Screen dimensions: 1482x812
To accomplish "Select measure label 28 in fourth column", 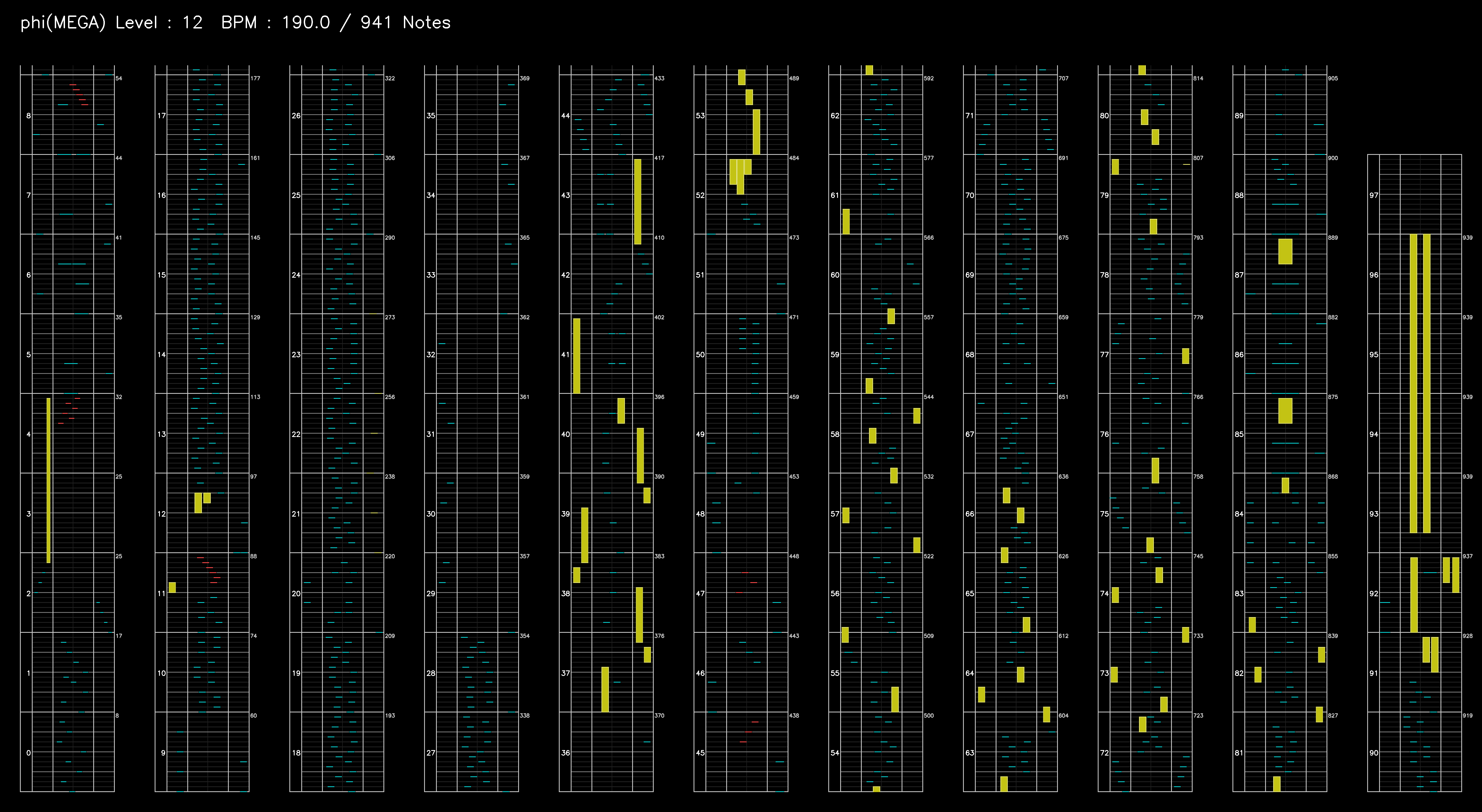I will (431, 673).
